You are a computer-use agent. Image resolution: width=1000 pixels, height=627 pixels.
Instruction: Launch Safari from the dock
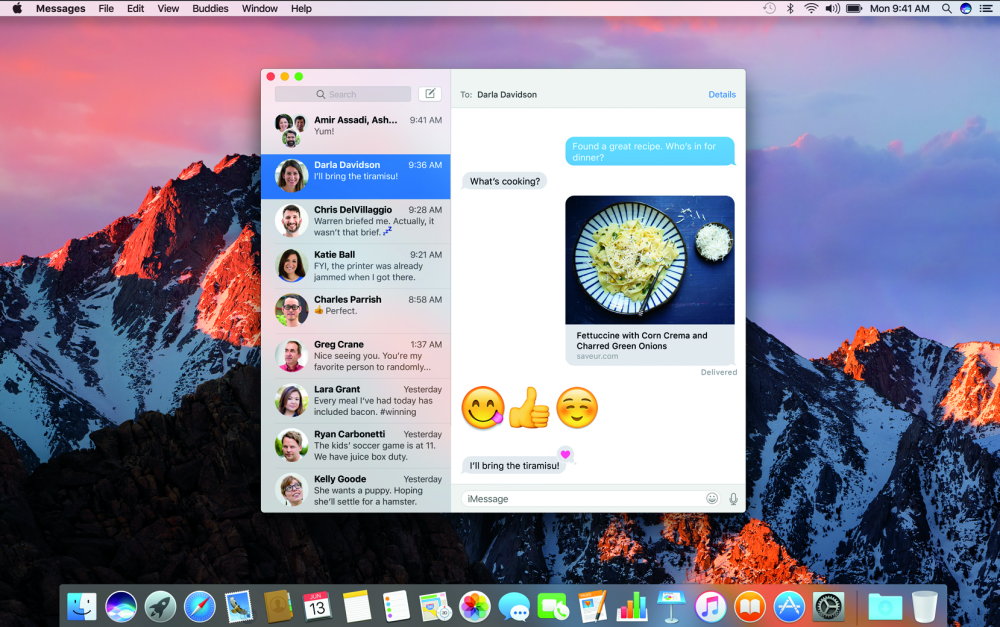200,606
